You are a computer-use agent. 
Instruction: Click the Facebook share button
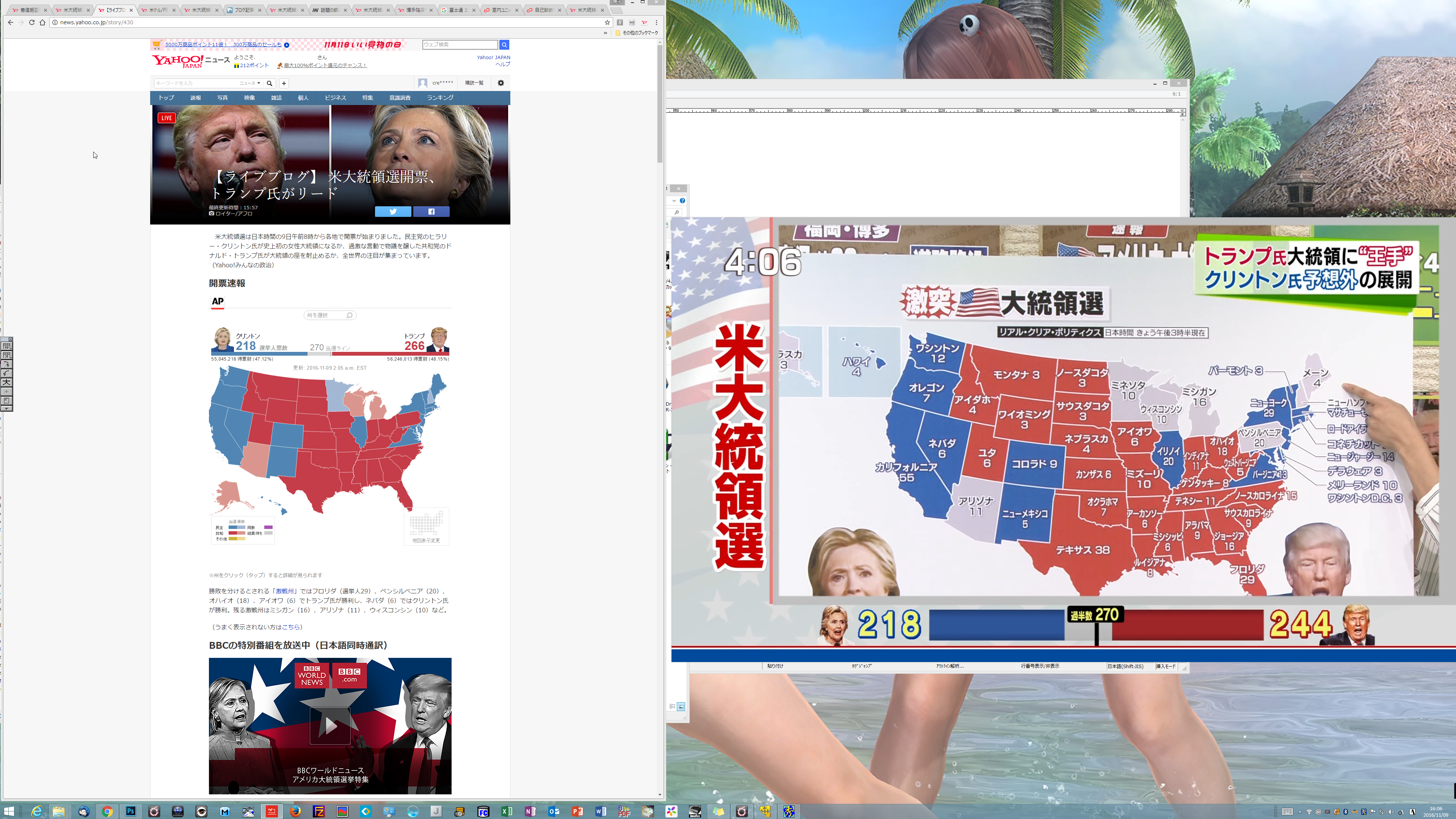[431, 212]
